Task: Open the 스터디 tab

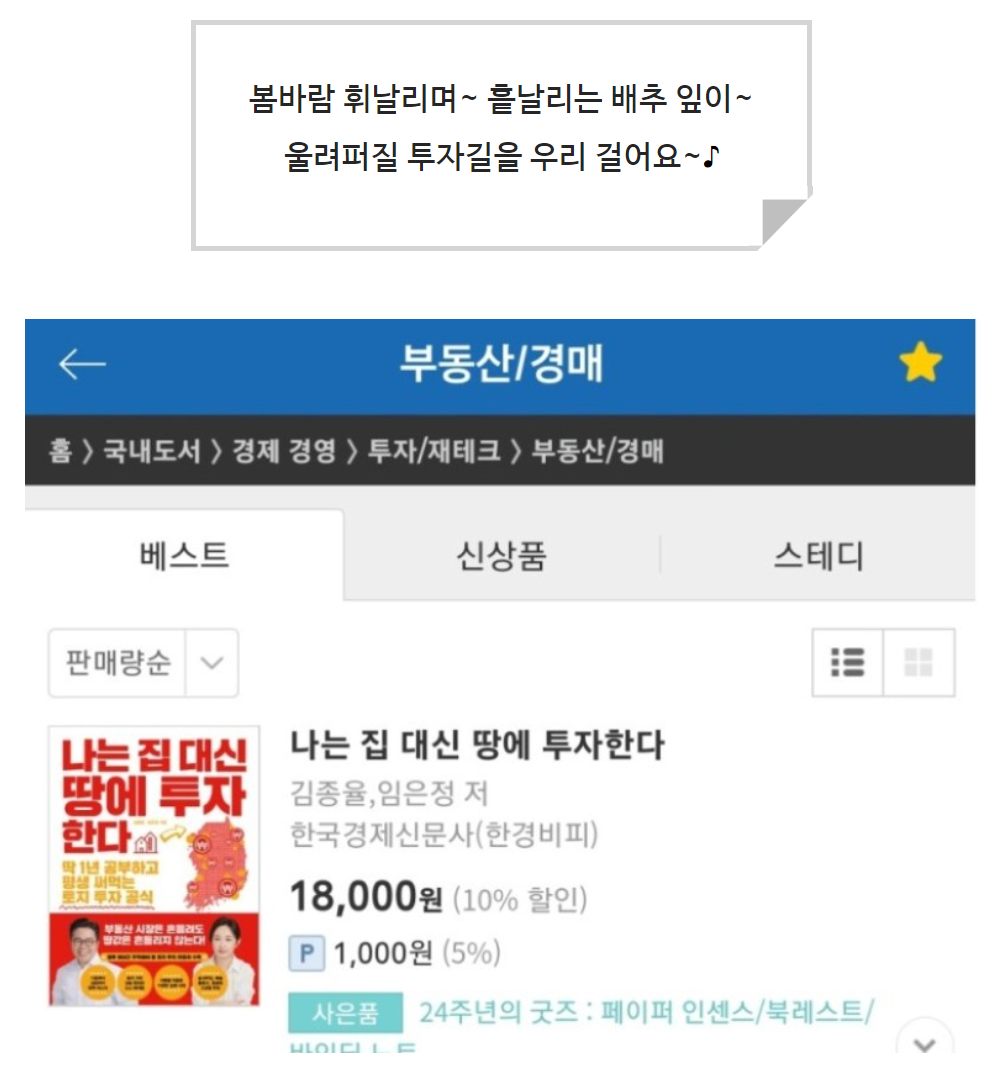Action: point(818,556)
